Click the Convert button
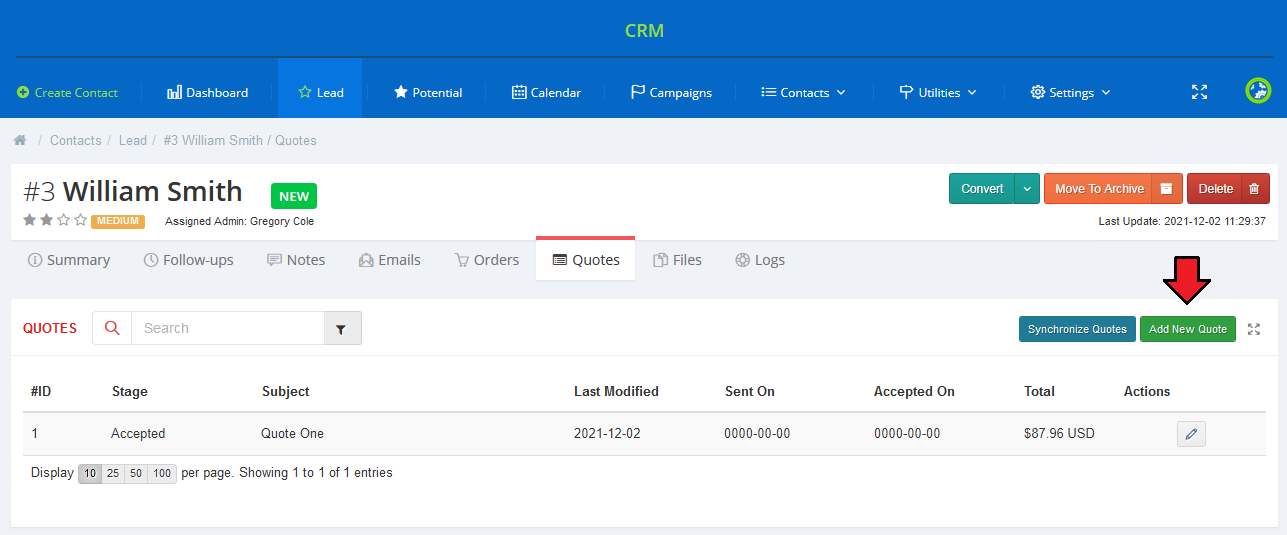Screen dimensions: 1287x535 [x=982, y=189]
